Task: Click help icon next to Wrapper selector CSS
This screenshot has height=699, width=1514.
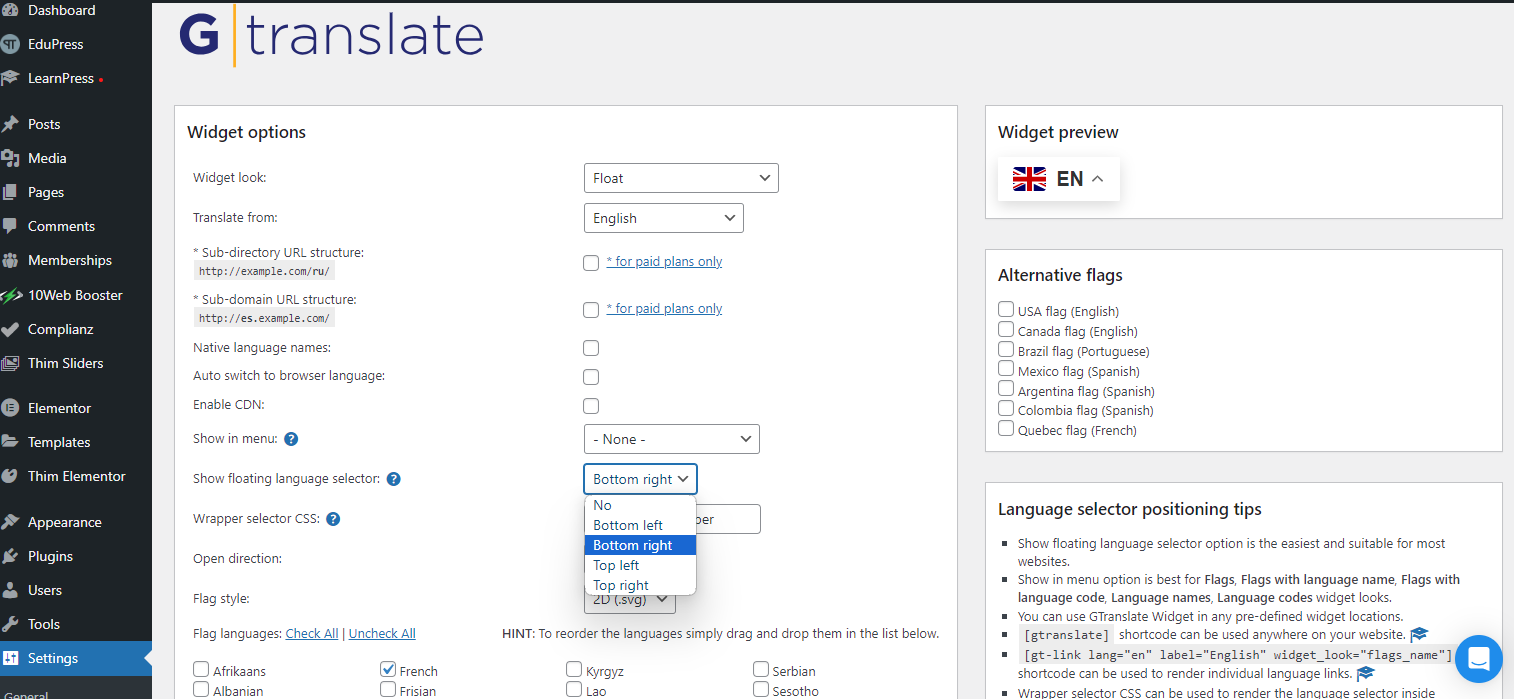Action: (x=333, y=519)
